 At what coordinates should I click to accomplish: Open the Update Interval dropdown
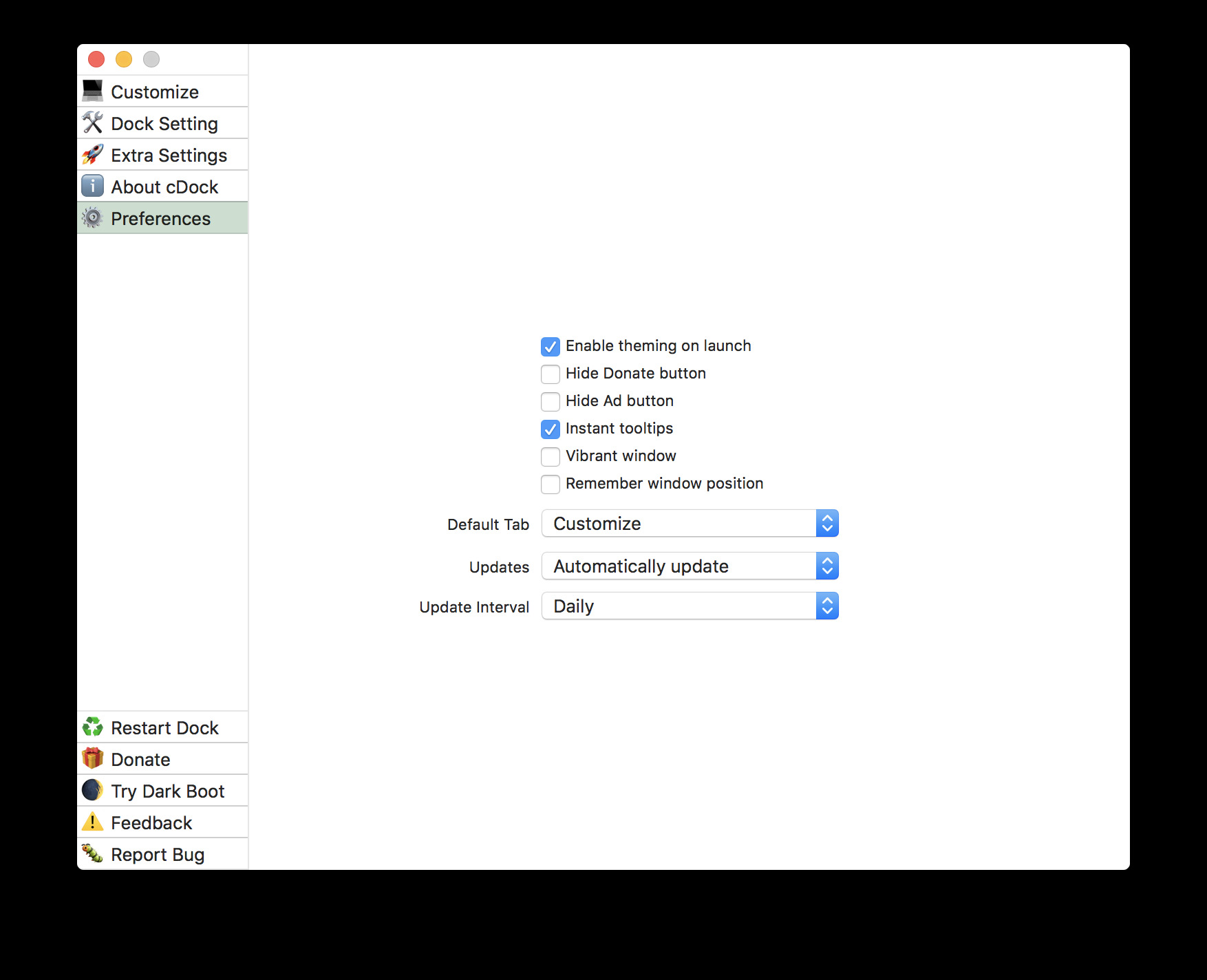pyautogui.click(x=690, y=606)
